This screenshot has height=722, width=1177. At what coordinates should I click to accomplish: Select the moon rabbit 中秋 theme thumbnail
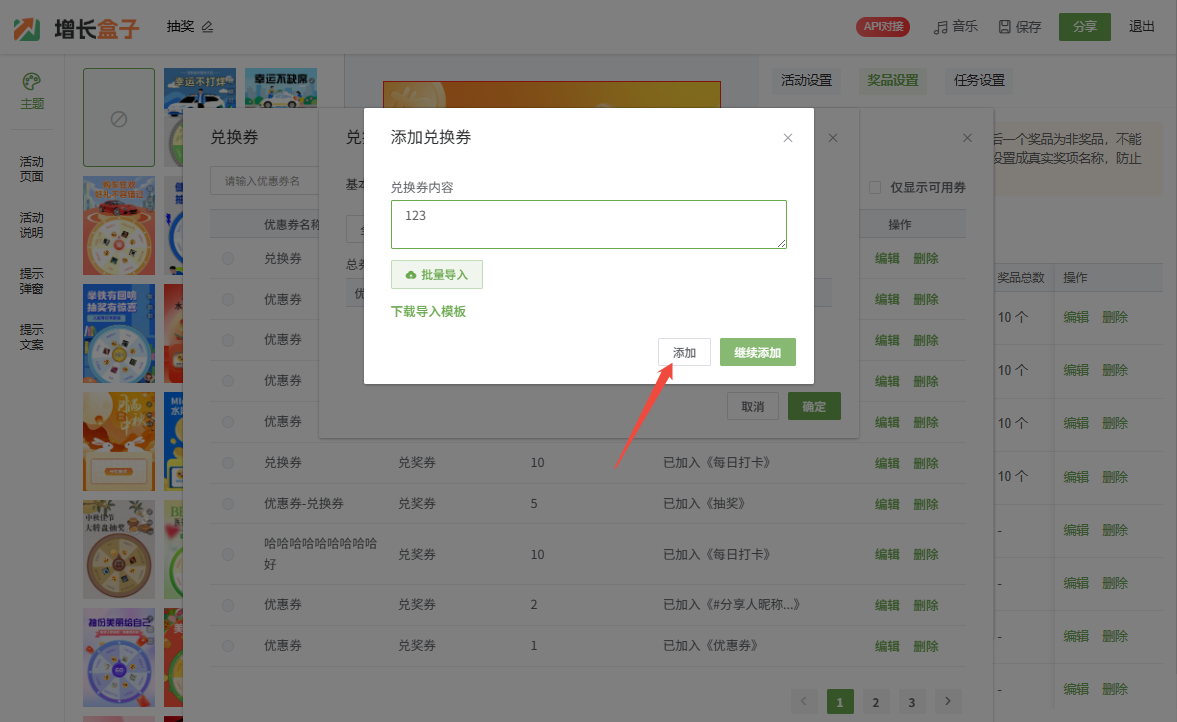point(119,441)
